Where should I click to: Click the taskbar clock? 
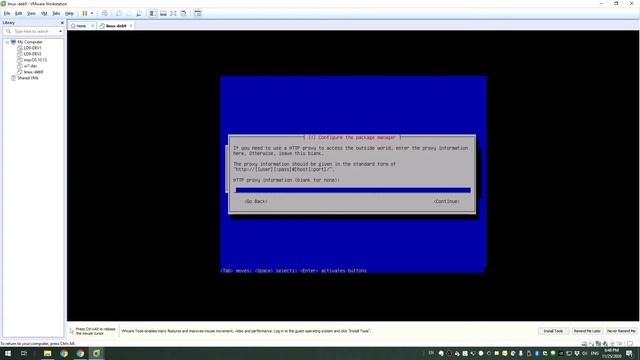point(611,353)
